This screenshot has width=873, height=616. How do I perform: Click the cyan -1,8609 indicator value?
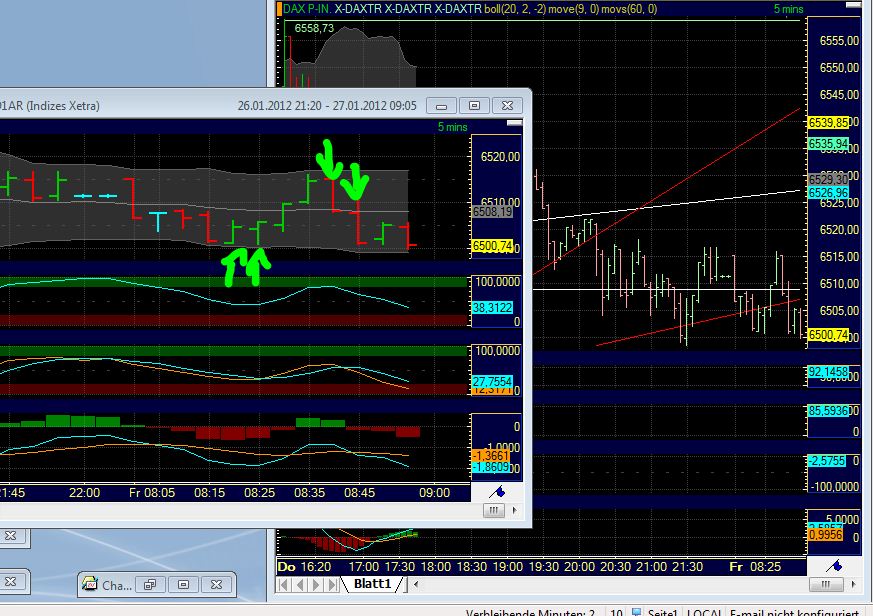(491, 467)
